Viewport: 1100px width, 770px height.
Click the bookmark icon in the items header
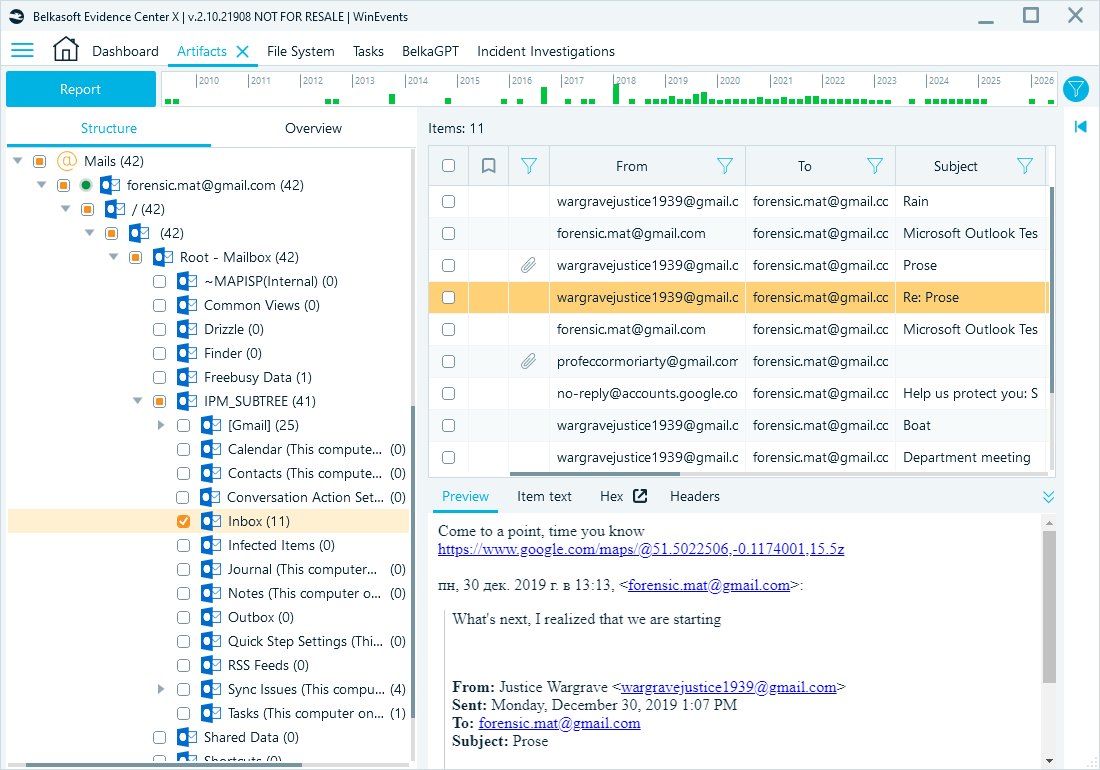point(488,165)
